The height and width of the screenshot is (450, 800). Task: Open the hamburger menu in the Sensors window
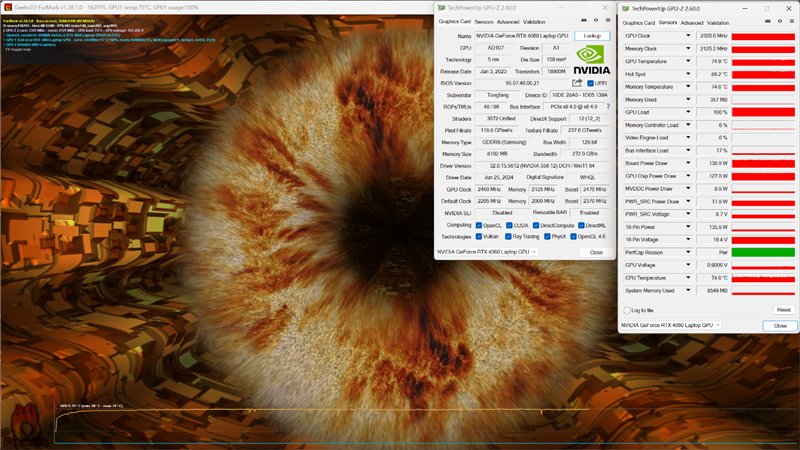(791, 21)
